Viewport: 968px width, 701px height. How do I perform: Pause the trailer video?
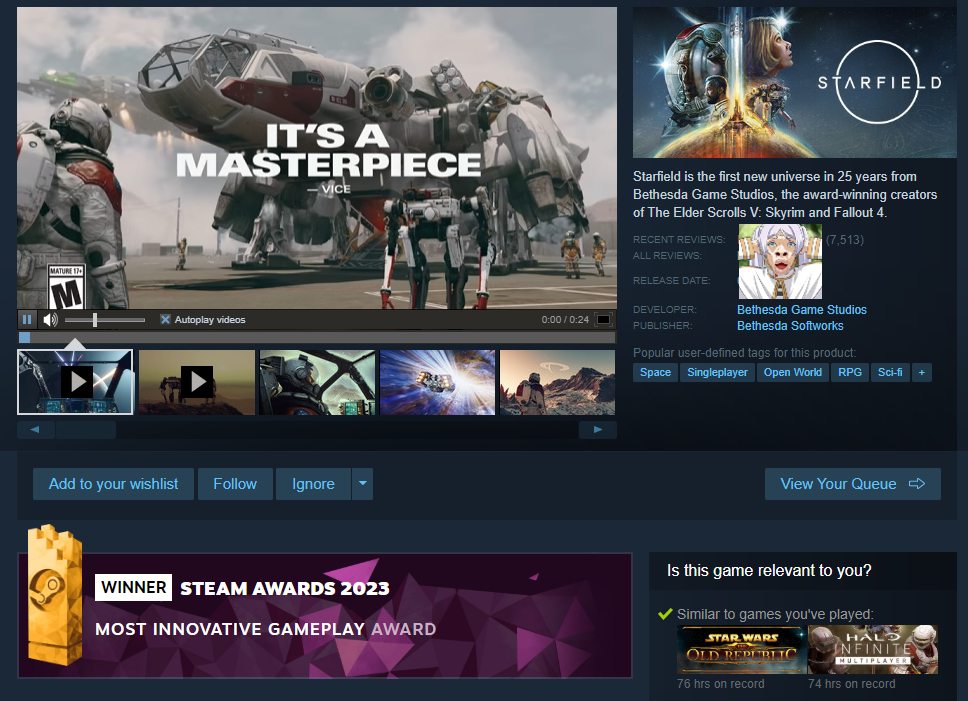[x=27, y=320]
